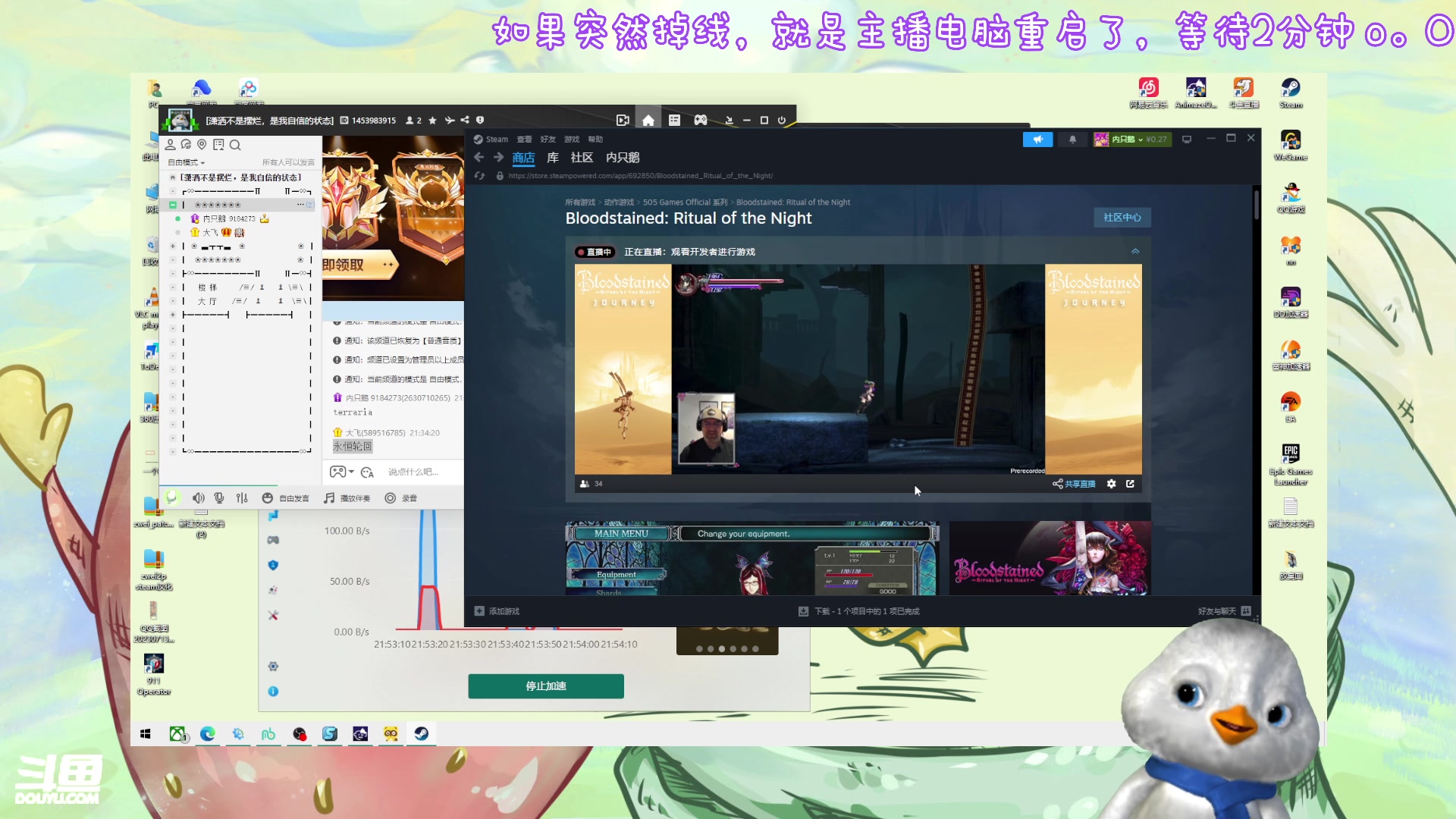The height and width of the screenshot is (819, 1456).
Task: Open Steam 帮助 menu
Action: click(x=595, y=139)
